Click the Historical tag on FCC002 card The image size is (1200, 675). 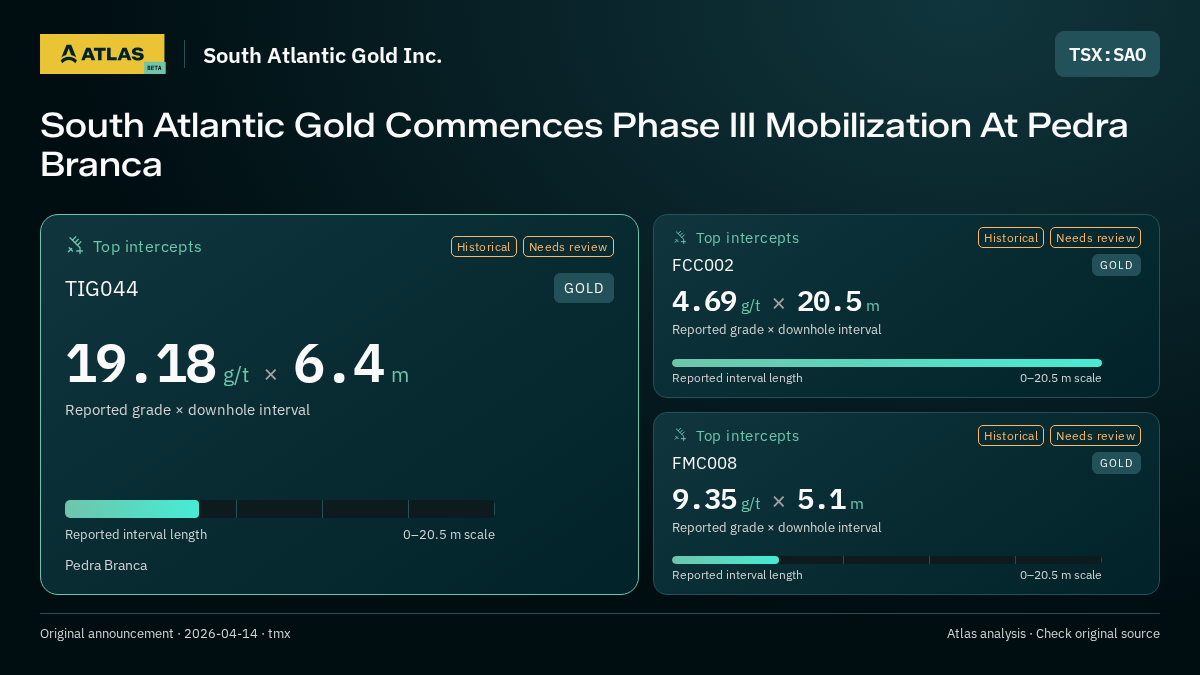tap(1011, 238)
